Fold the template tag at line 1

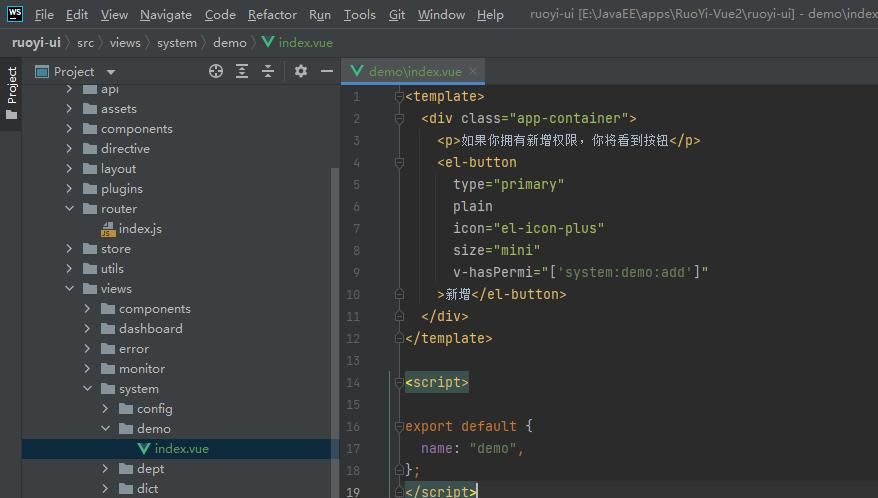tap(399, 97)
